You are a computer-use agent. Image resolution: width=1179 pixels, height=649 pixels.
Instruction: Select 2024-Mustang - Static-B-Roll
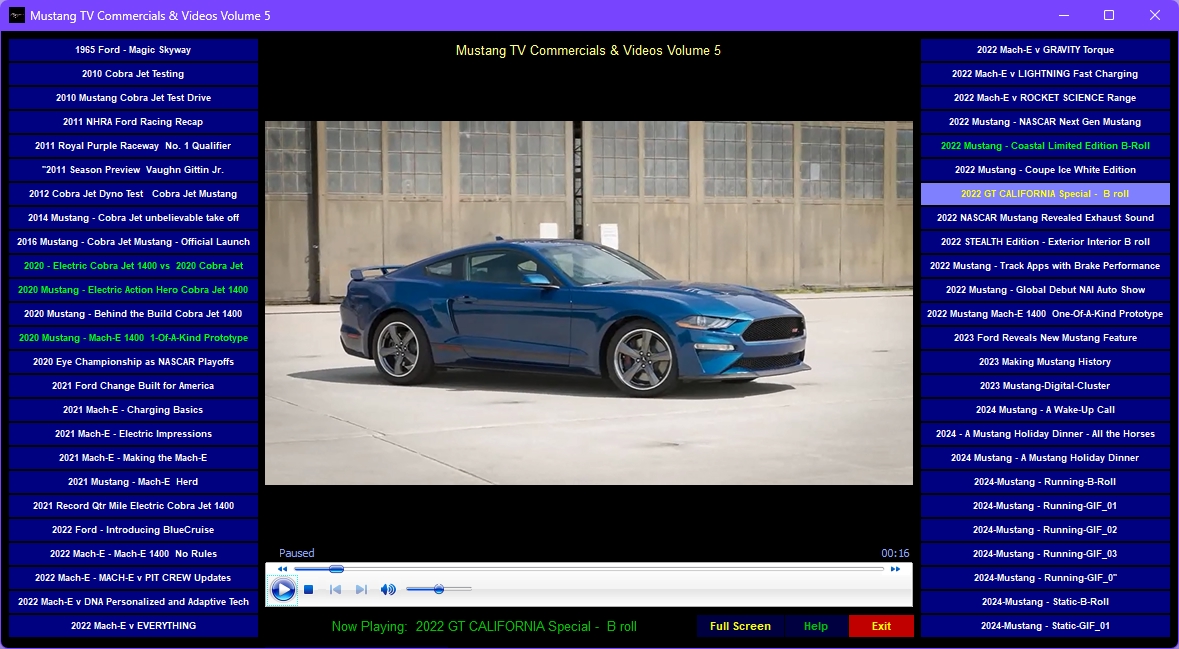click(x=1045, y=602)
